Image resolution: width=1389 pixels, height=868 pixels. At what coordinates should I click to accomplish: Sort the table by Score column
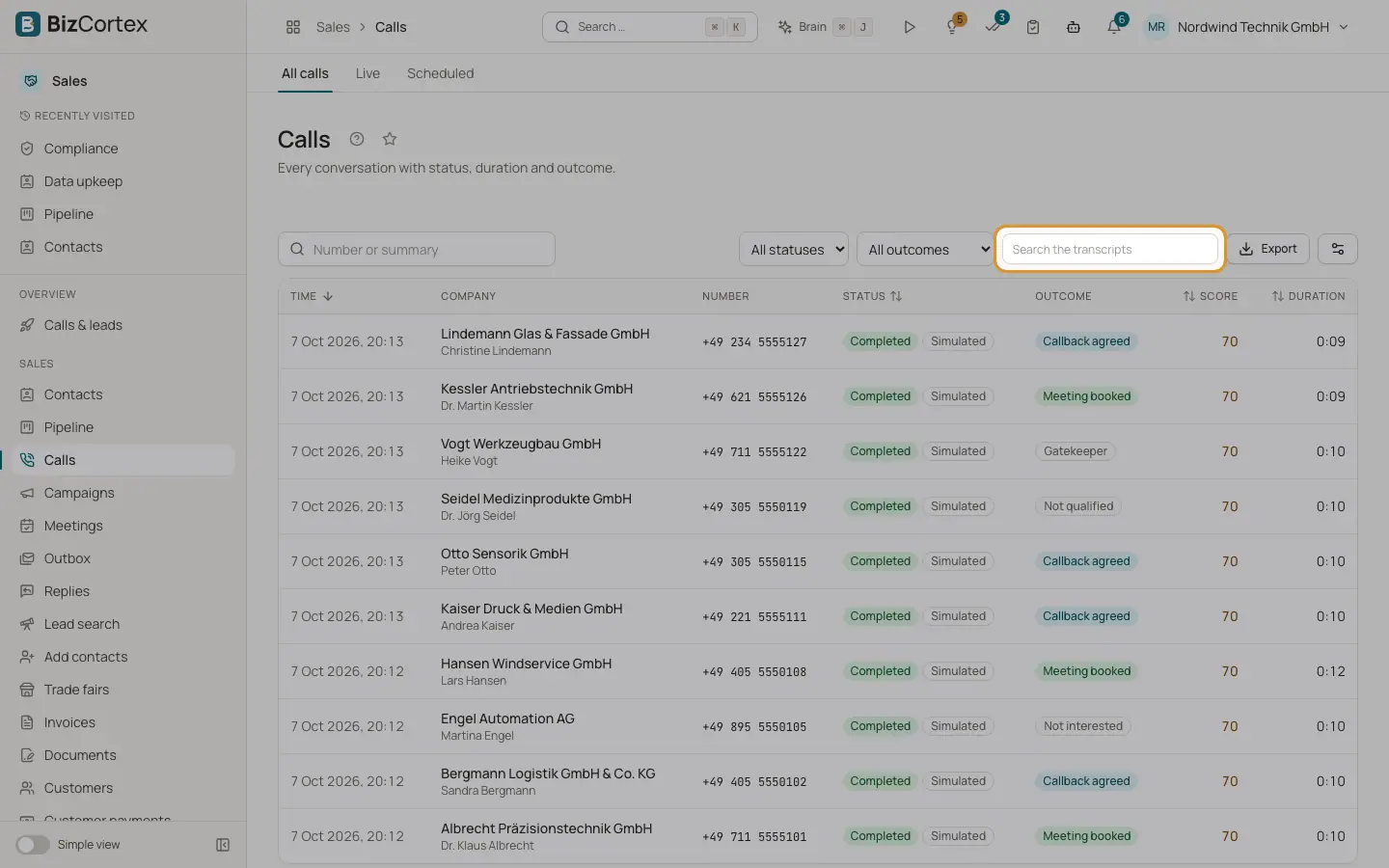1211,296
